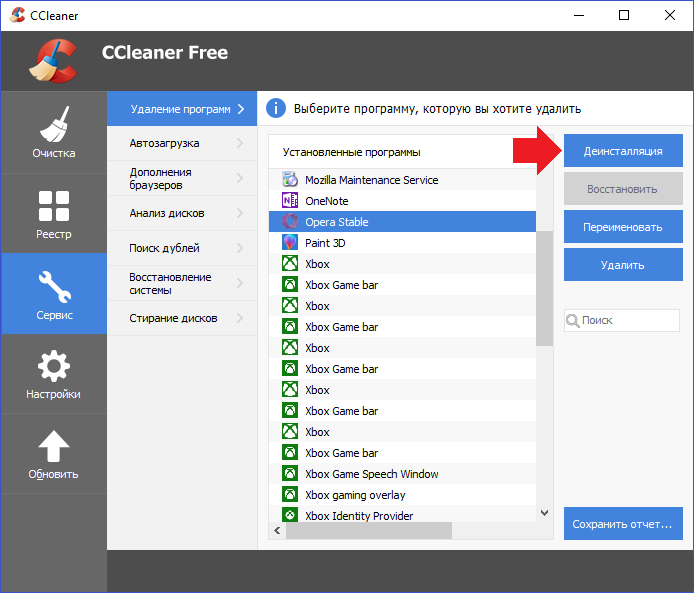Open the Автозагрузка tab
This screenshot has width=694, height=593.
(x=182, y=143)
